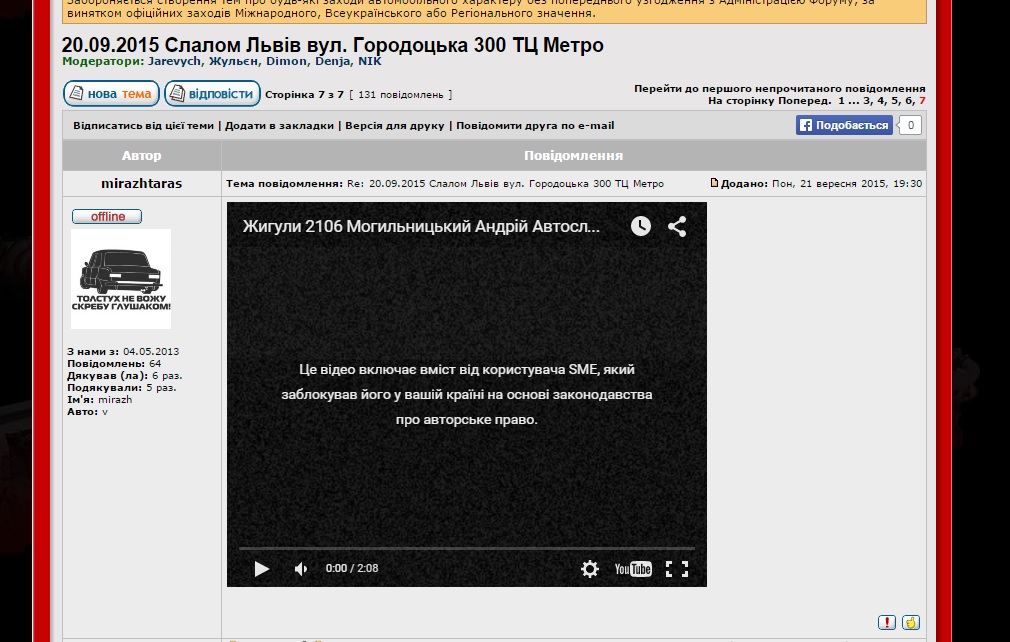This screenshot has height=642, width=1010.
Task: Click the video time 0:00 / 2:08
Action: tap(352, 568)
